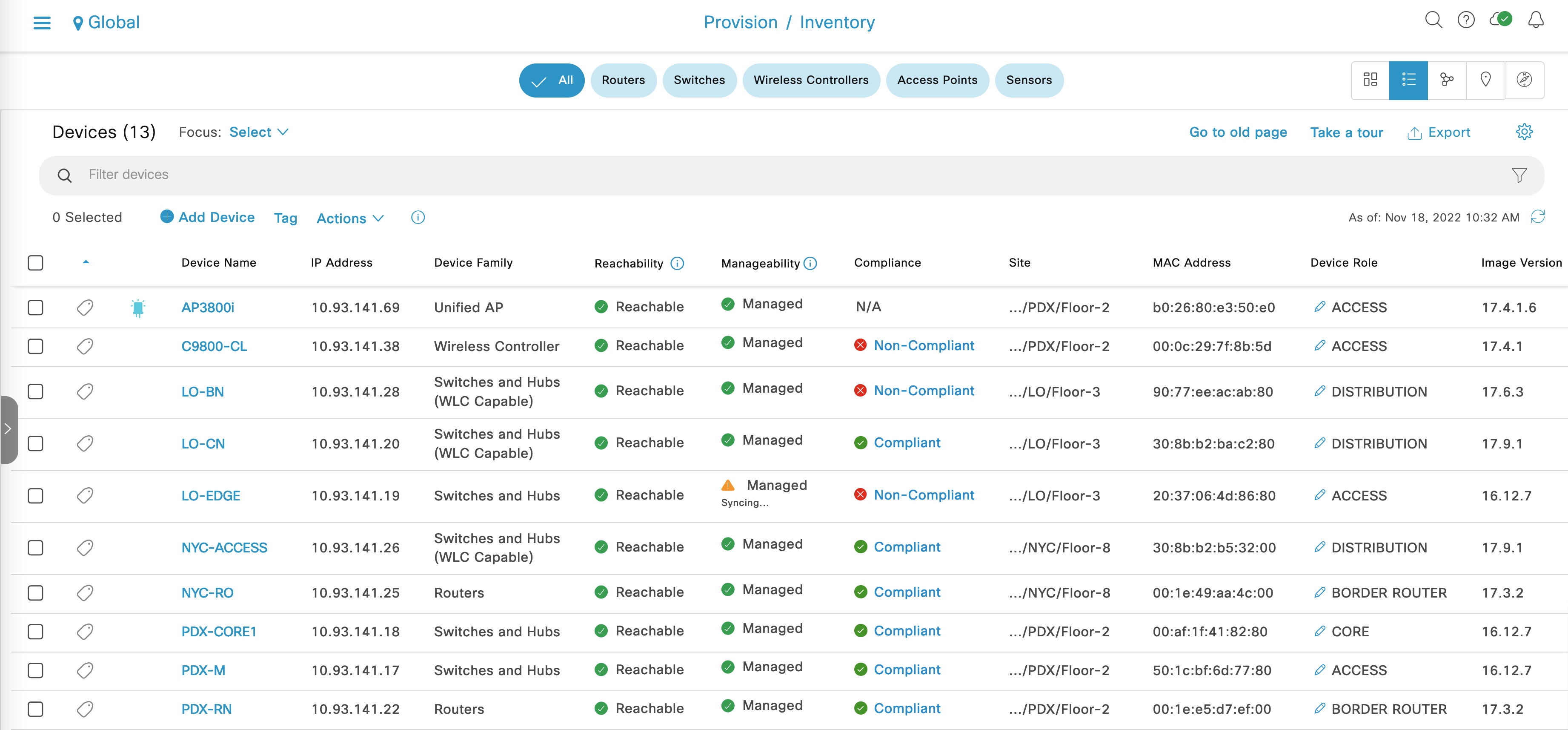Click the tag icon for PDX-RN

coord(85,709)
